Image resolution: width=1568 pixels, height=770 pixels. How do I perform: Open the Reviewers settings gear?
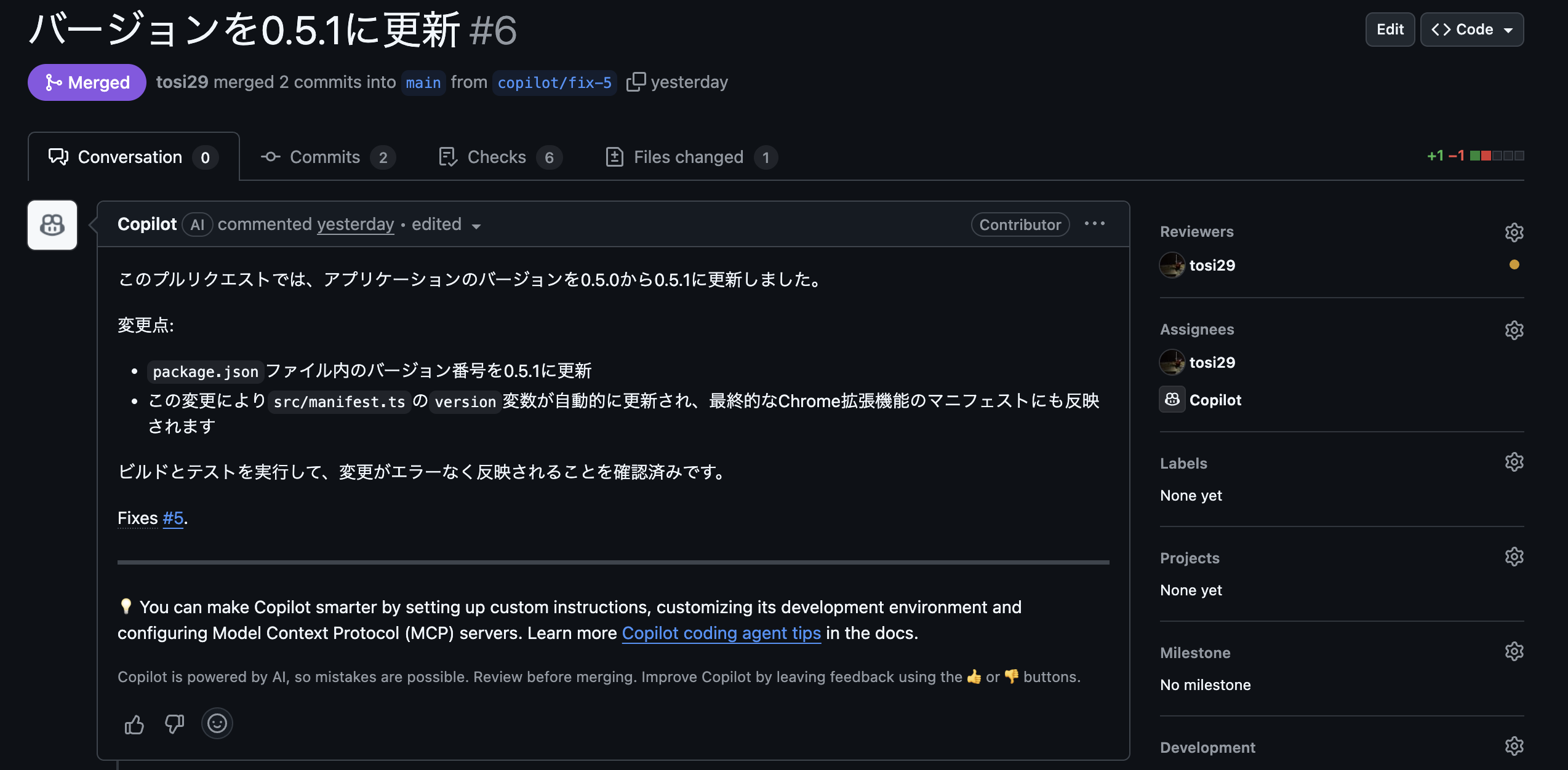[x=1514, y=232]
